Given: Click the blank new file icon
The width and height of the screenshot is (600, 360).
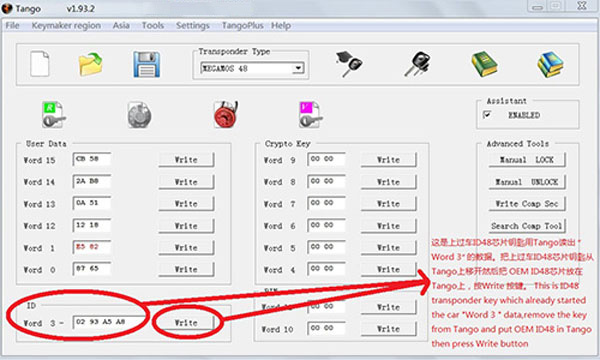Looking at the screenshot, I should coord(40,64).
